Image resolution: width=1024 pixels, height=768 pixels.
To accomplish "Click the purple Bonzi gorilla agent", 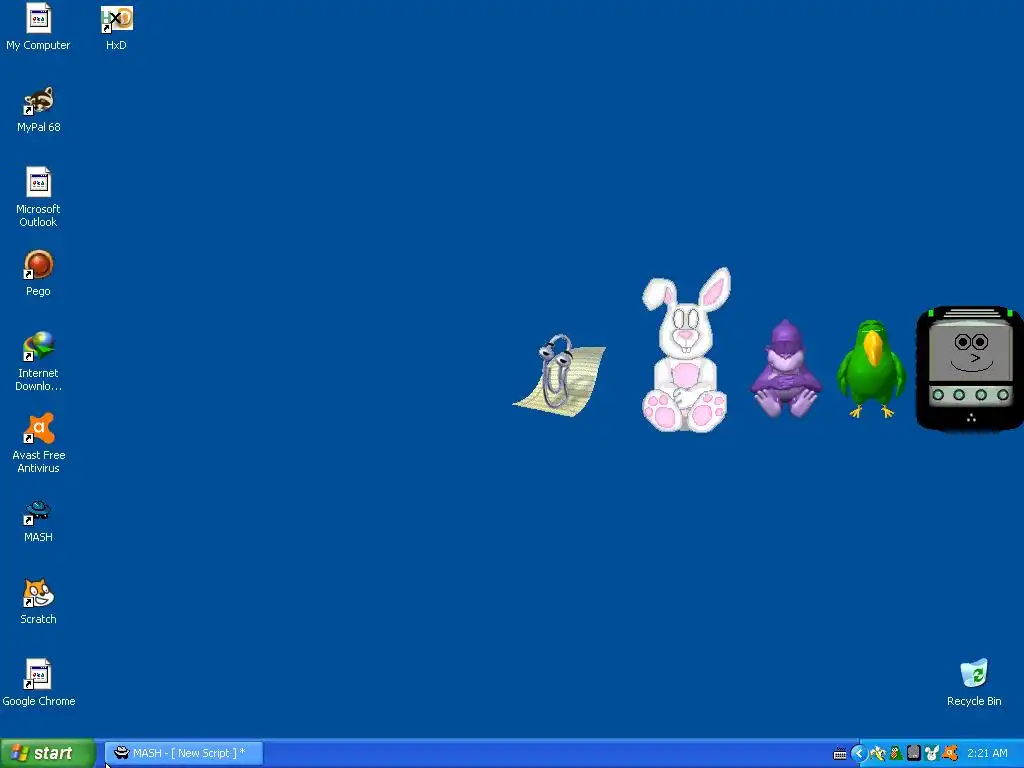I will 786,369.
